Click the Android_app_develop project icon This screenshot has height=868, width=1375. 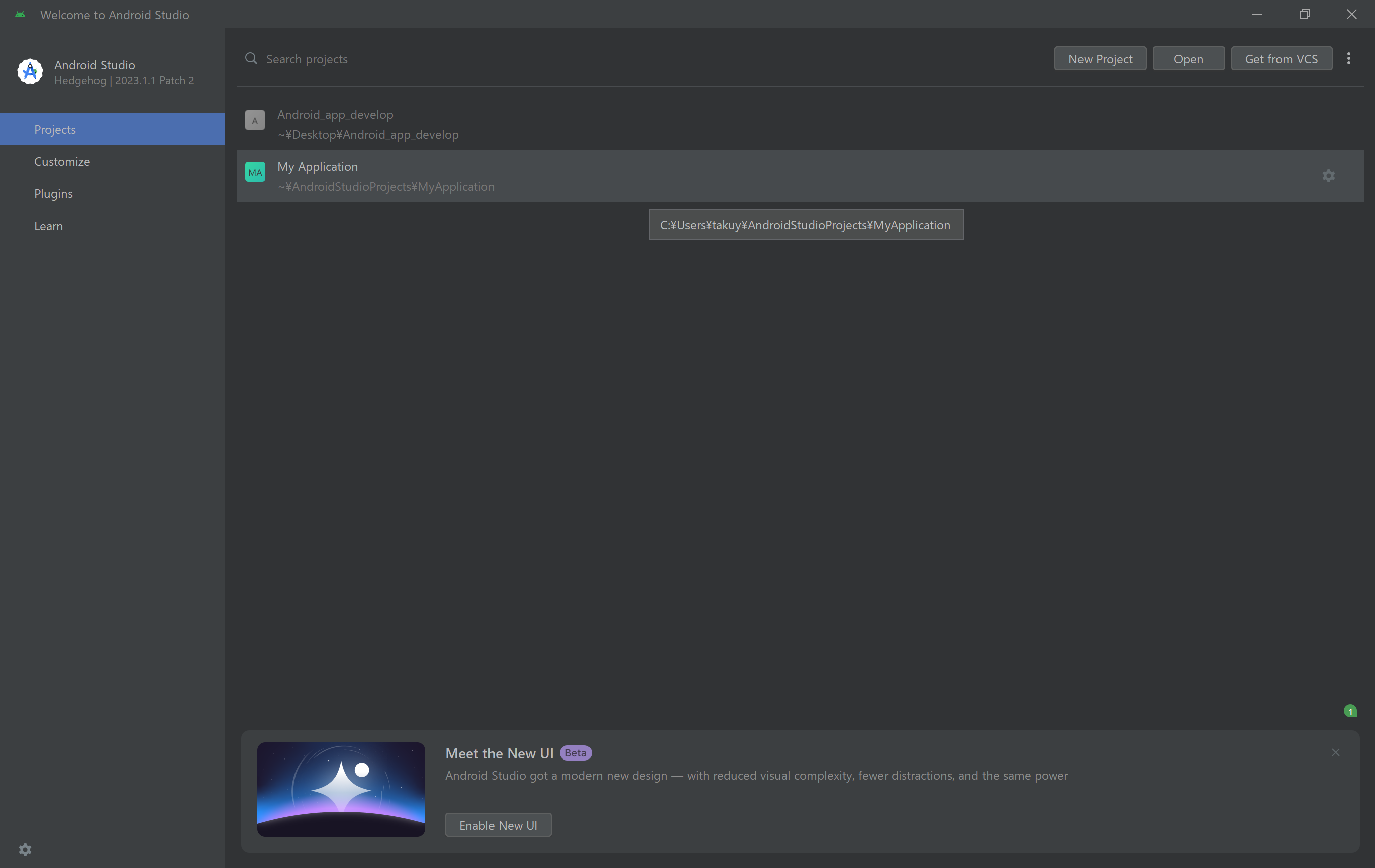click(255, 120)
